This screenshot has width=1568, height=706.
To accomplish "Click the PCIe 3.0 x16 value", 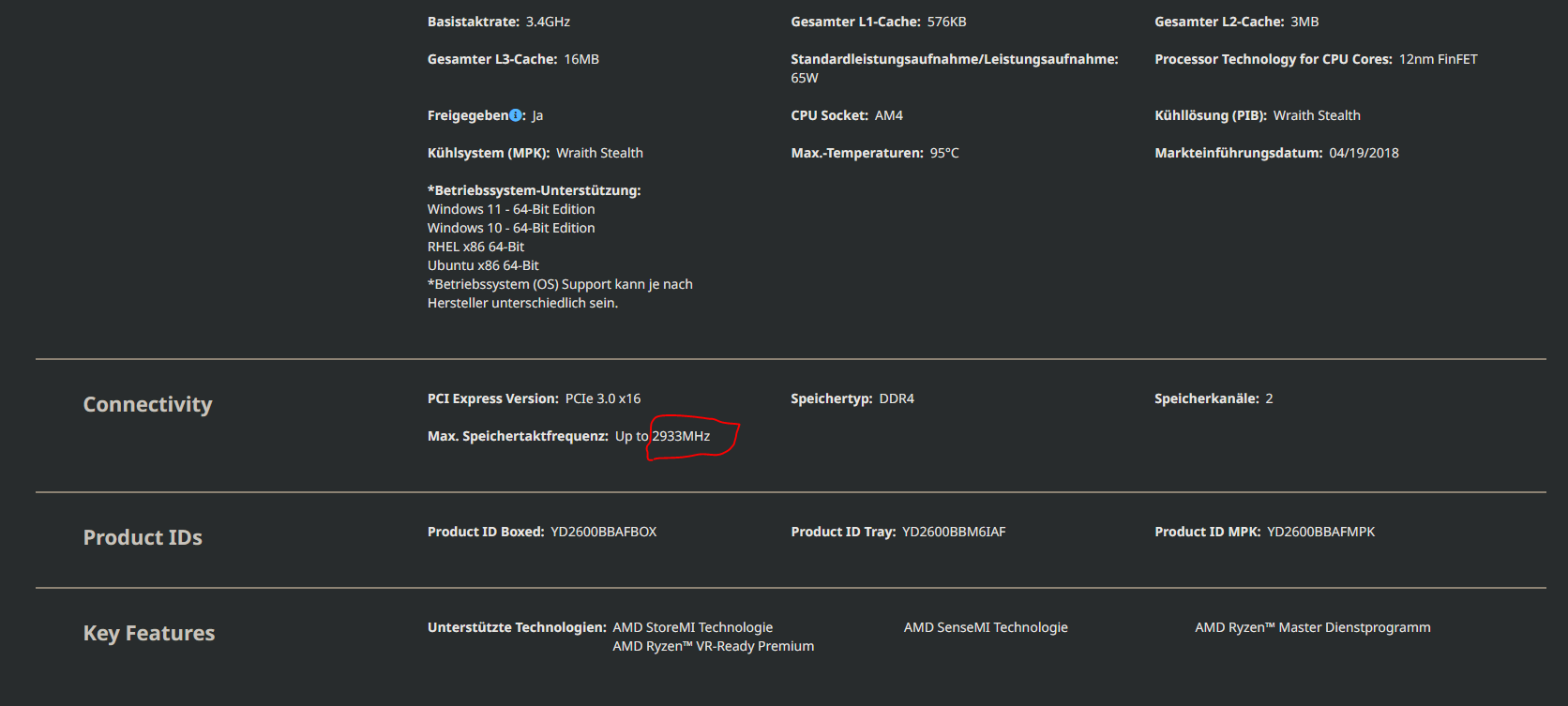I will click(x=603, y=398).
